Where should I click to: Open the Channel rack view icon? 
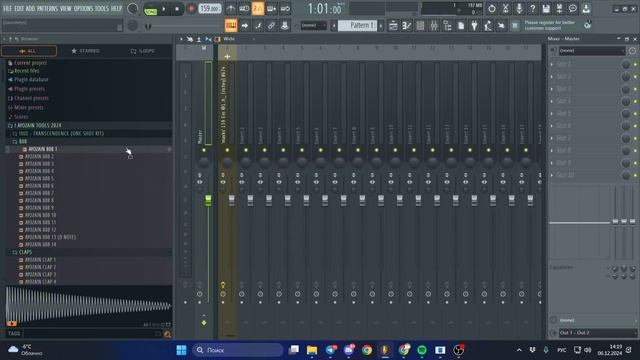point(420,26)
